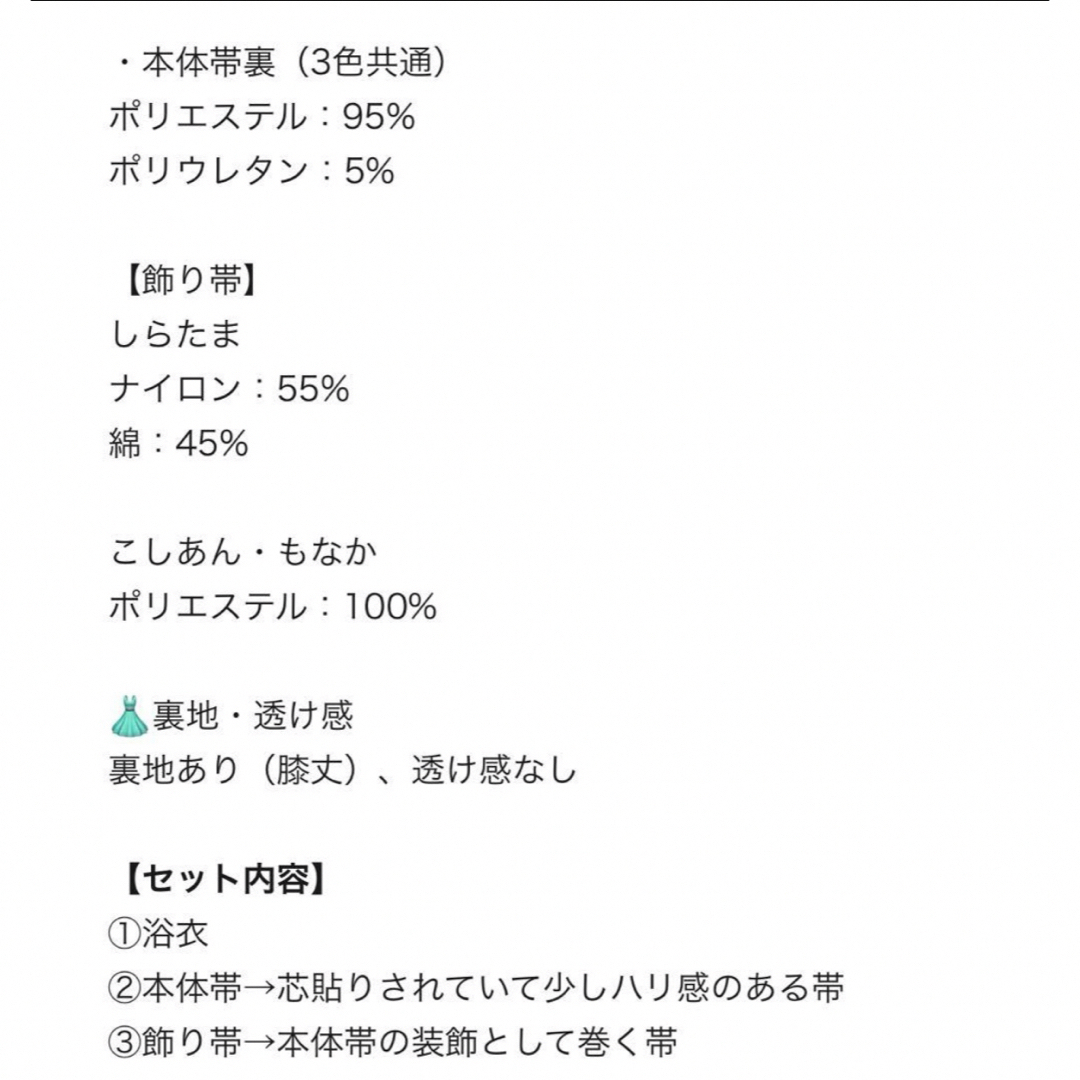
Task: Click the ③飾り帯 list item line
Action: pyautogui.click(x=393, y=1043)
